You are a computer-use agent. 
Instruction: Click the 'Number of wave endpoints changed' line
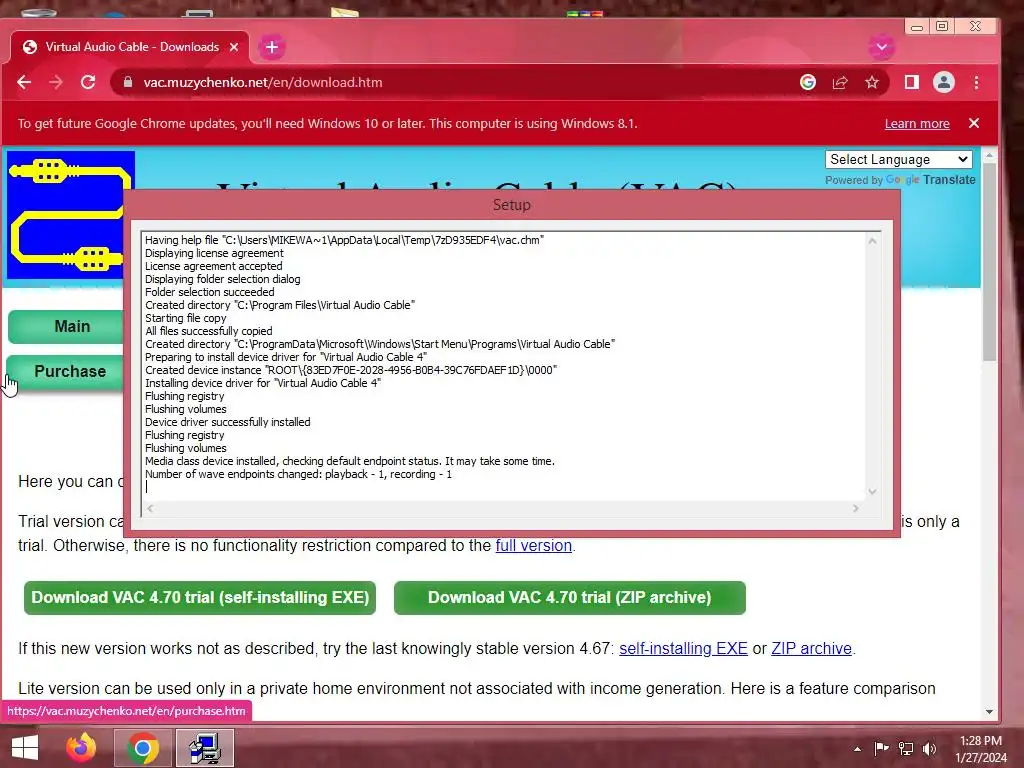click(x=298, y=474)
